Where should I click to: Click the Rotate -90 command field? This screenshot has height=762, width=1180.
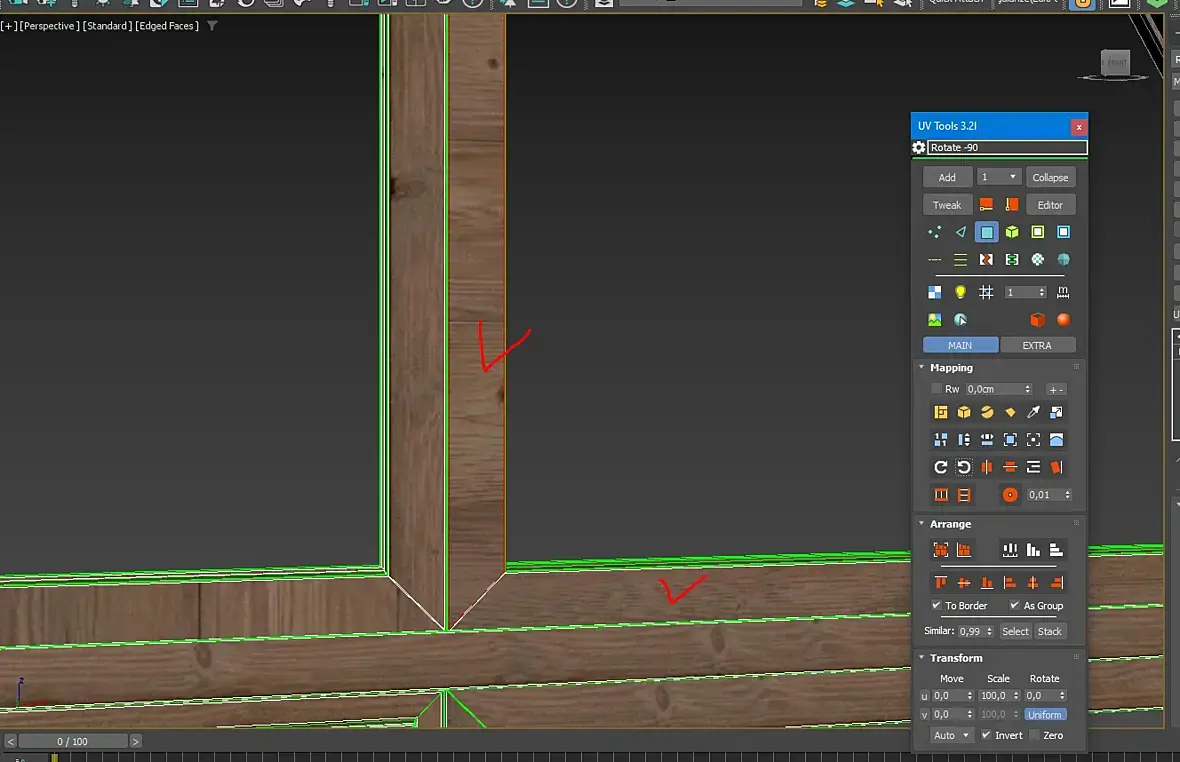click(1007, 147)
